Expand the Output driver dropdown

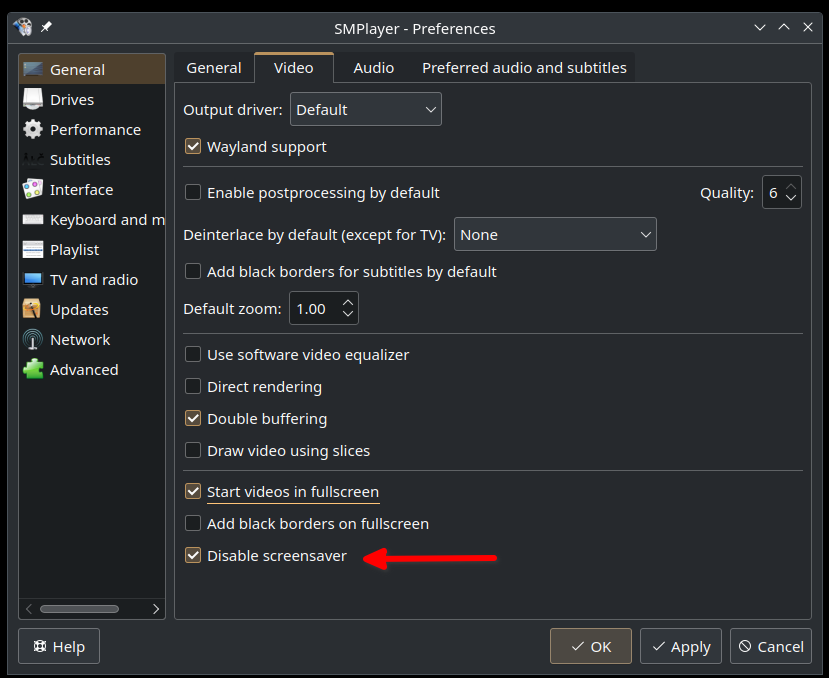[x=366, y=109]
